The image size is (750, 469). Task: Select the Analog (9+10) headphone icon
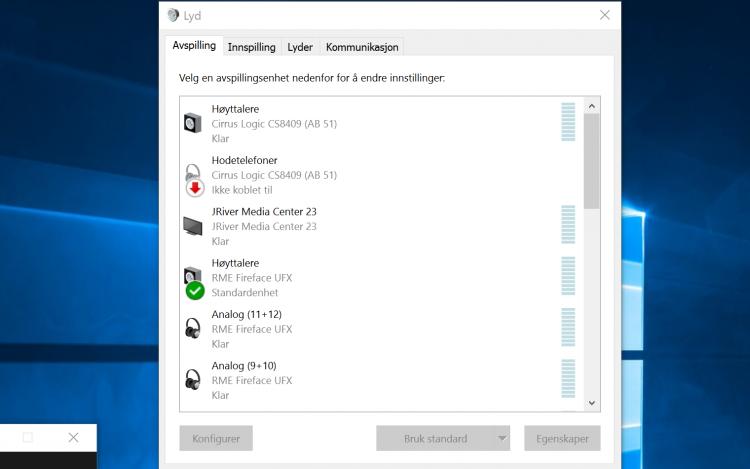pos(193,380)
